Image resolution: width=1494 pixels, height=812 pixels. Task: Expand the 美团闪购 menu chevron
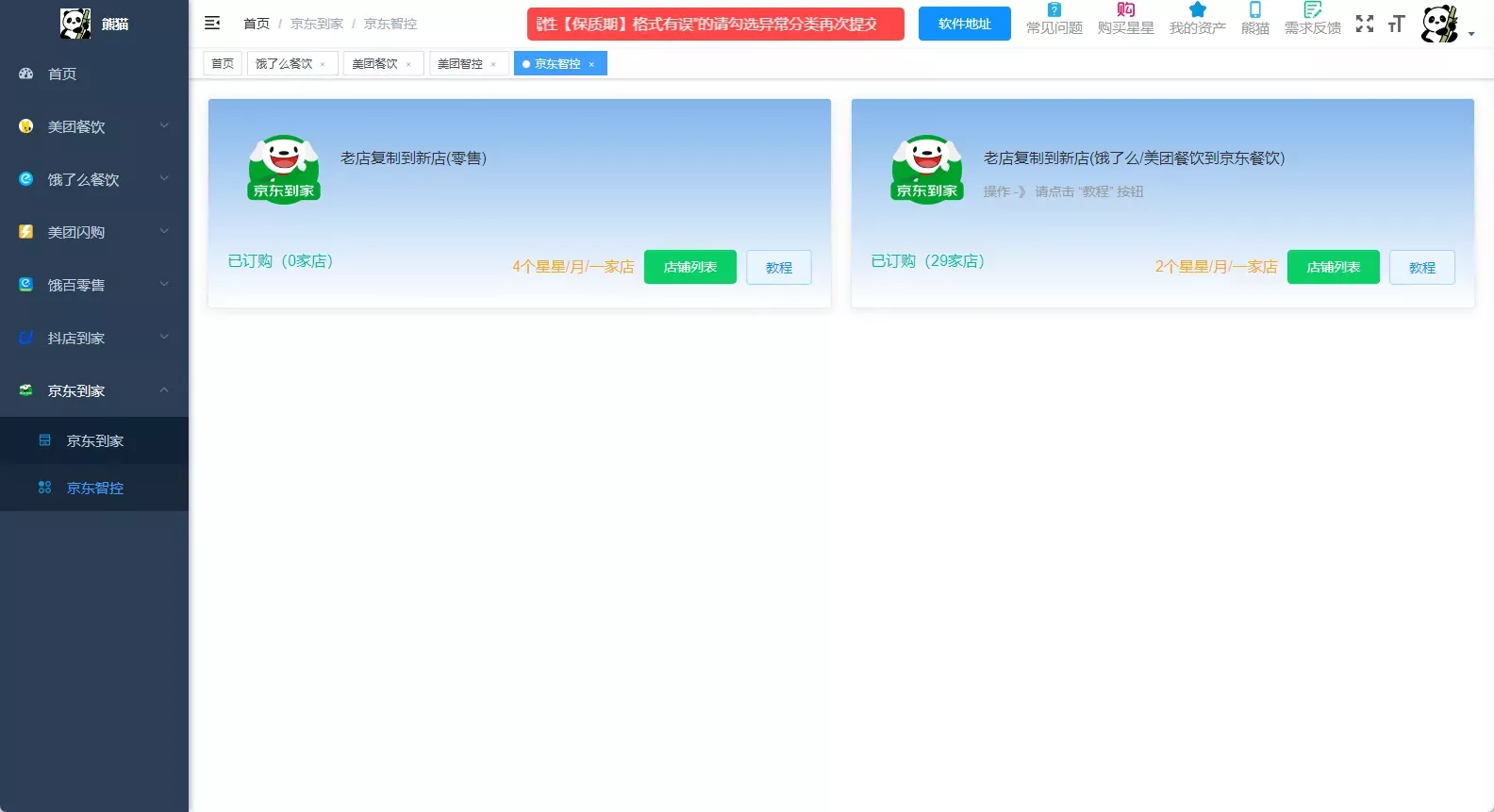[164, 231]
